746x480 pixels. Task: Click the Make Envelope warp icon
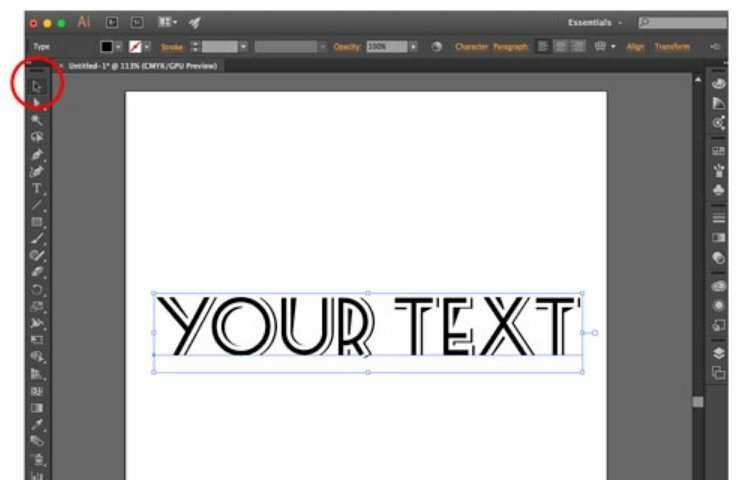tap(600, 47)
